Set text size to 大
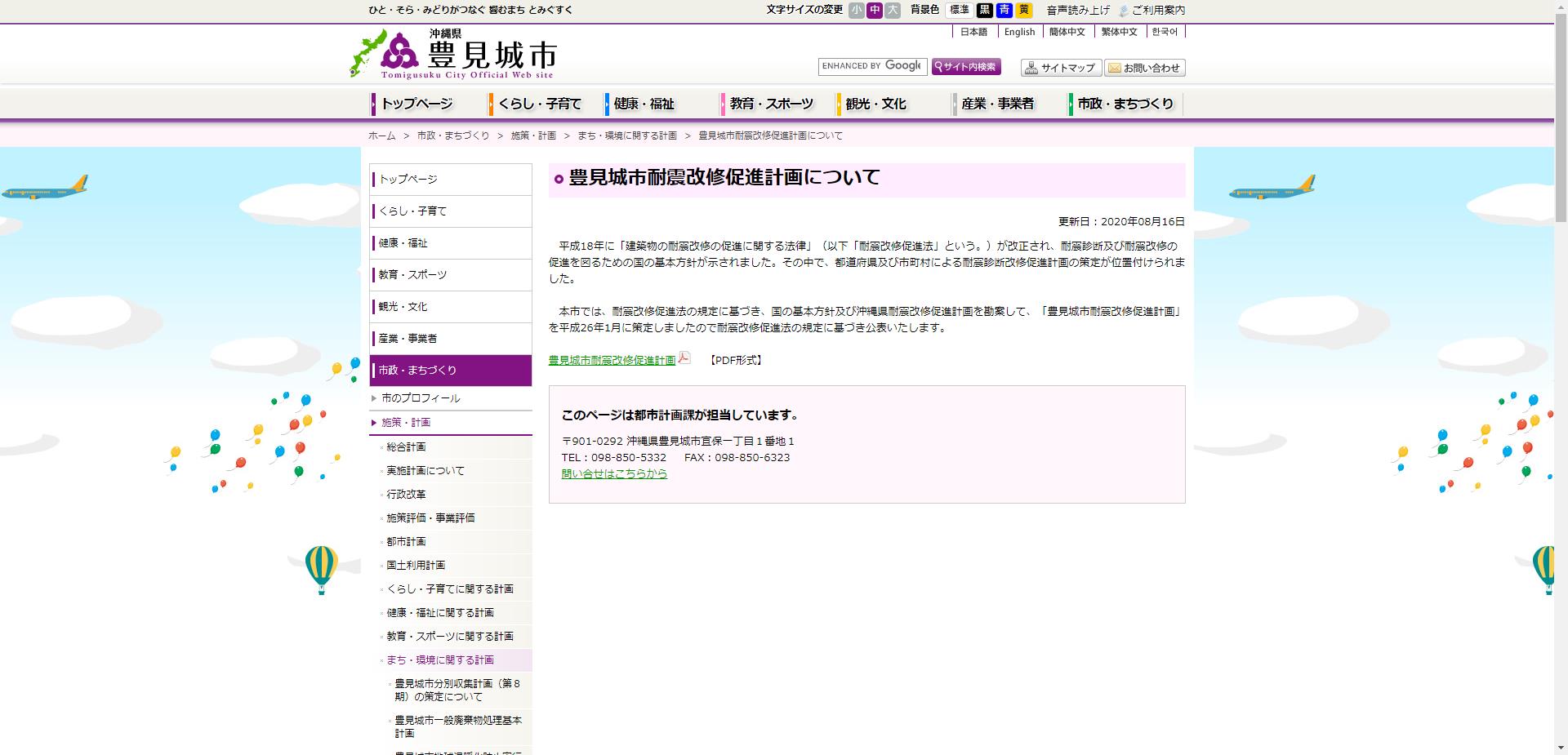 (893, 10)
